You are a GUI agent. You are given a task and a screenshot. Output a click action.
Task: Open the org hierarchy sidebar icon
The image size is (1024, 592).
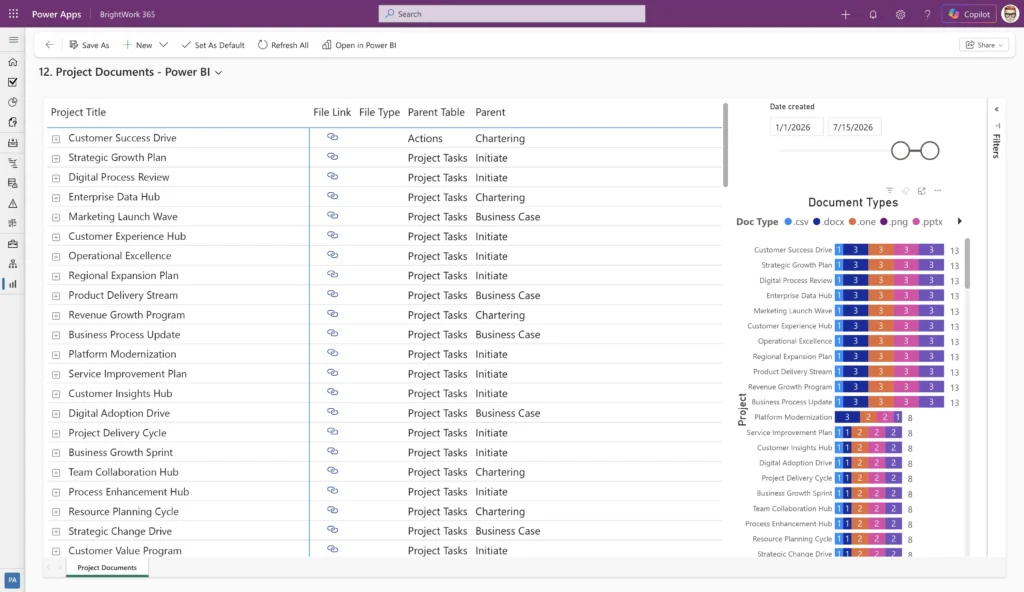(12, 263)
